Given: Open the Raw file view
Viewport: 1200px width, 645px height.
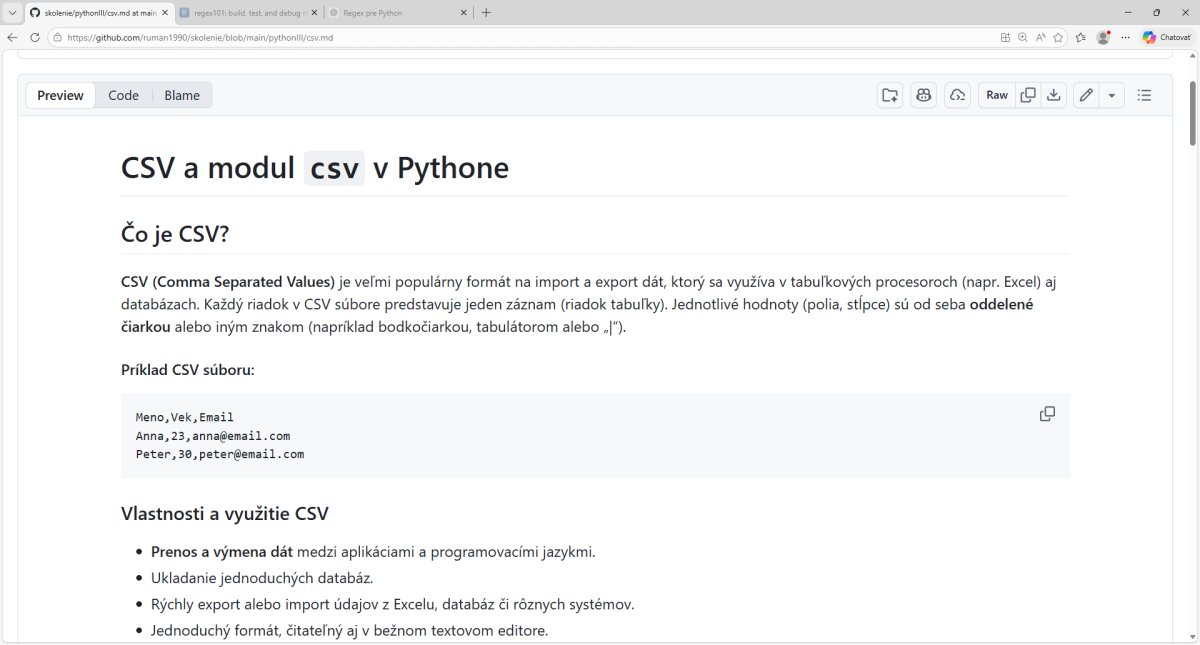Looking at the screenshot, I should (997, 95).
